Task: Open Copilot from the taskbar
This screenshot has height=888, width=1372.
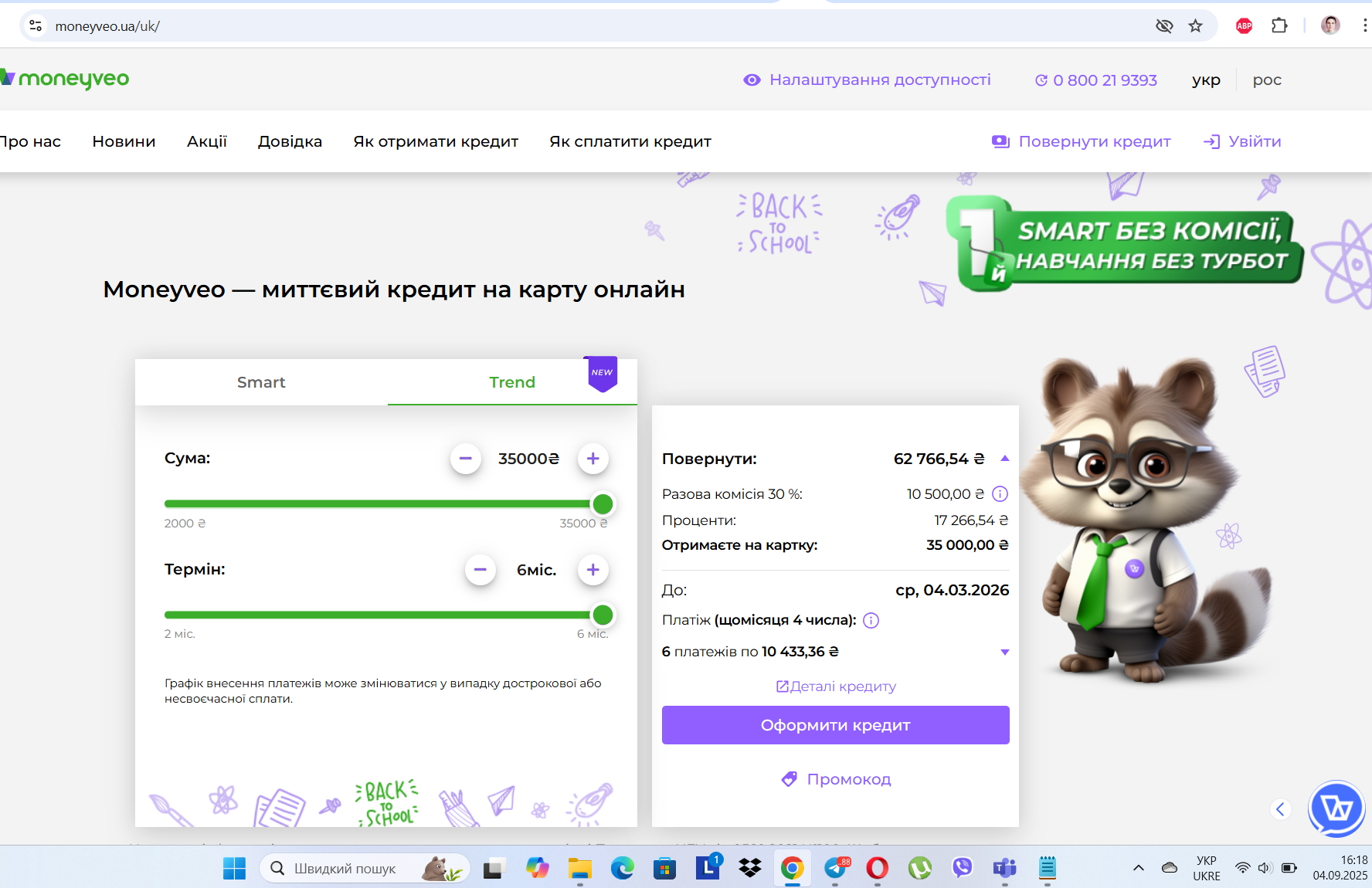Action: pos(537,869)
